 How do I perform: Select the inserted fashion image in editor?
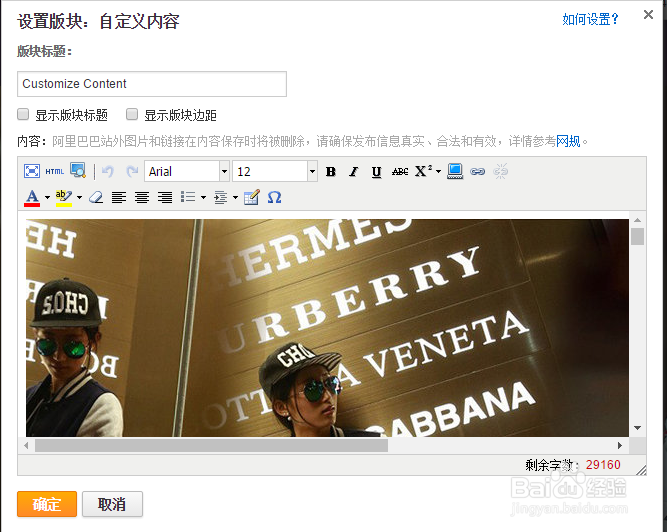tap(327, 328)
